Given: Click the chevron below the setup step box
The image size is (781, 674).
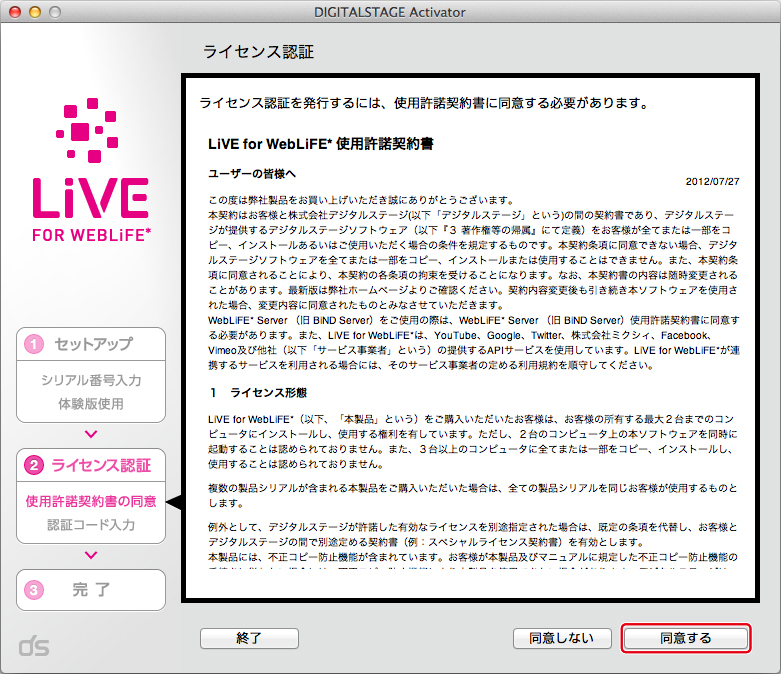Looking at the screenshot, I should pyautogui.click(x=91, y=434).
